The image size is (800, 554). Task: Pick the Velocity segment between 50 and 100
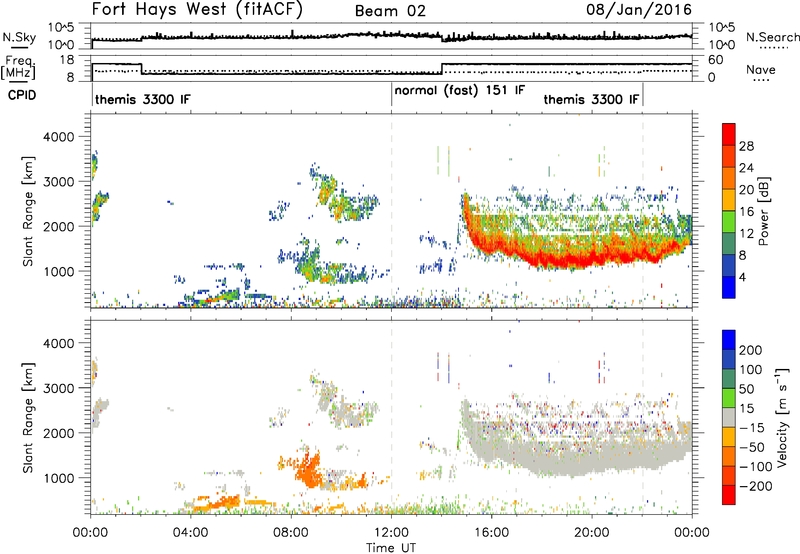tap(729, 379)
